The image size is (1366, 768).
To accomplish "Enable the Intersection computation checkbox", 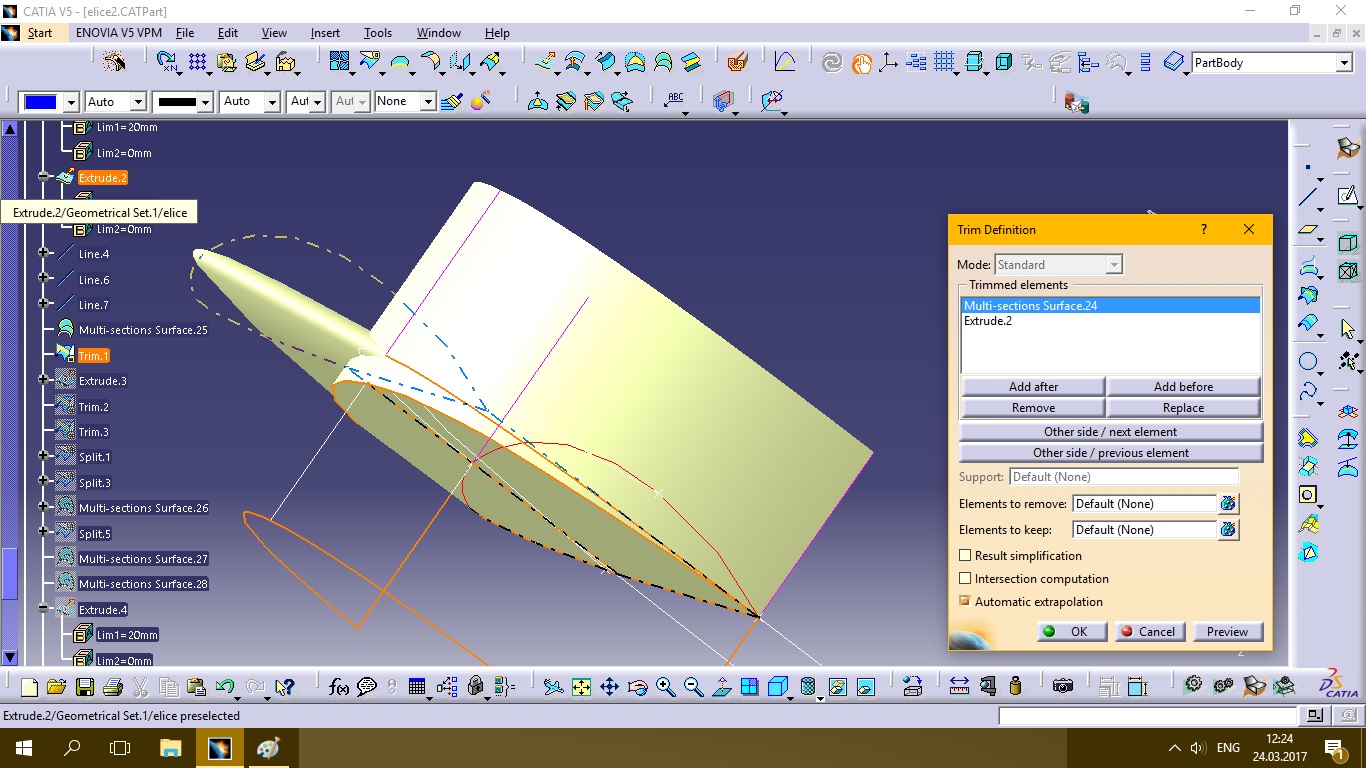I will (x=965, y=578).
